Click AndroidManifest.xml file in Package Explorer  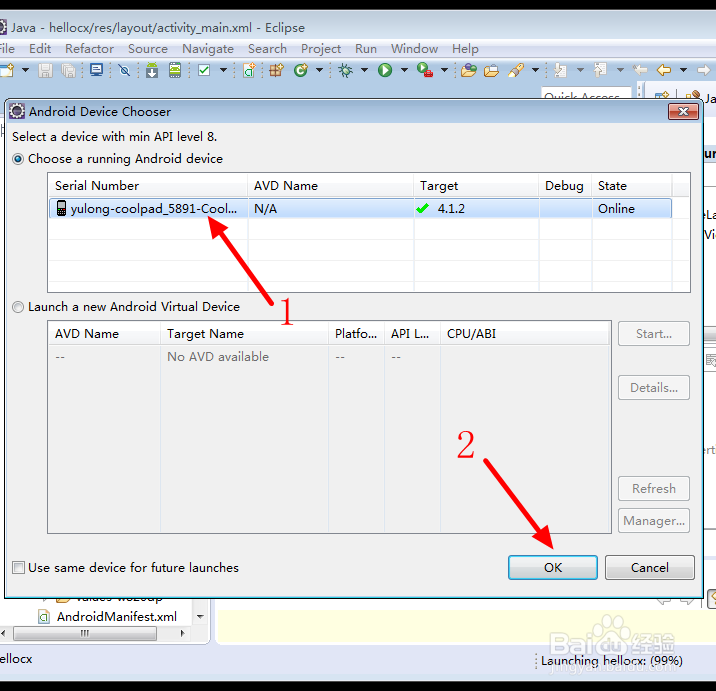116,617
